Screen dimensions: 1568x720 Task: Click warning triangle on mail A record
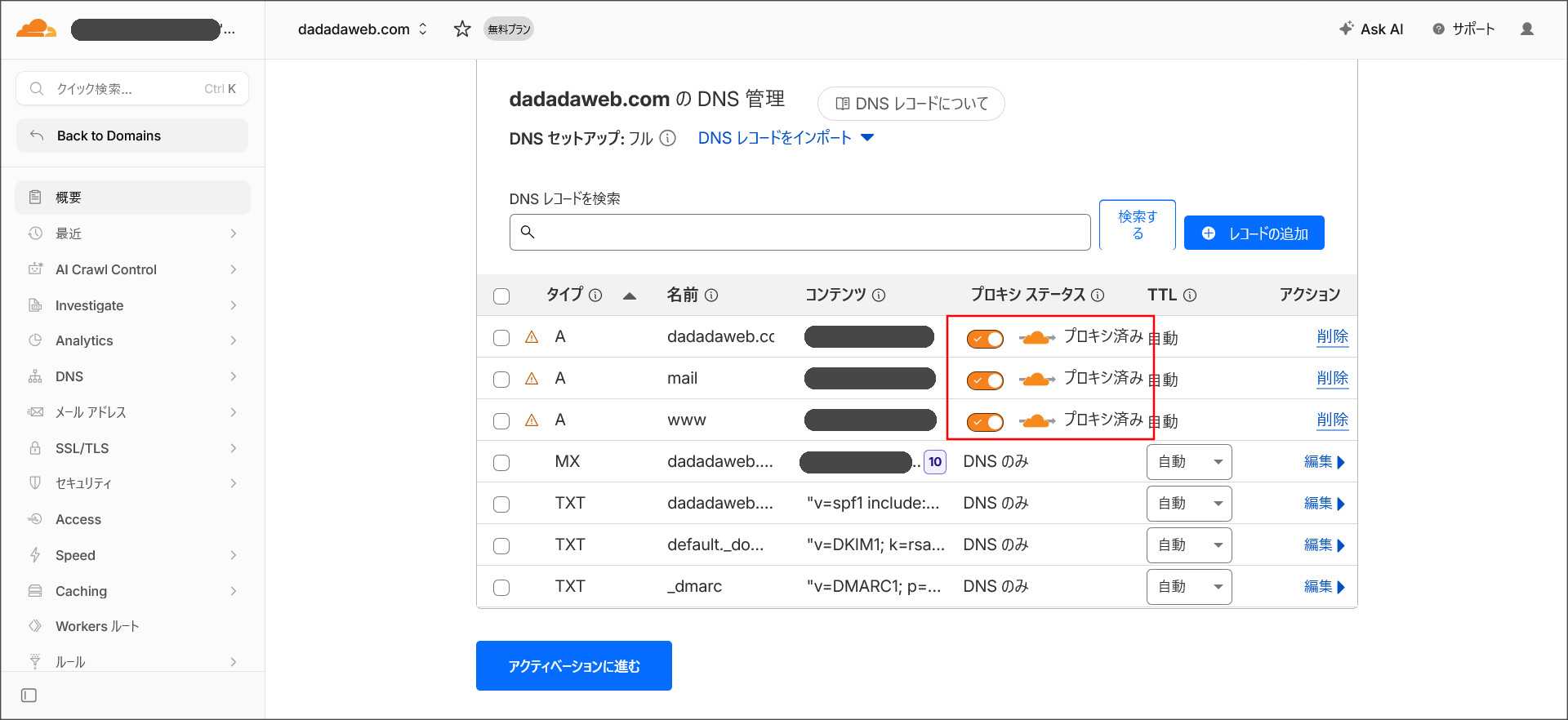pyautogui.click(x=532, y=379)
